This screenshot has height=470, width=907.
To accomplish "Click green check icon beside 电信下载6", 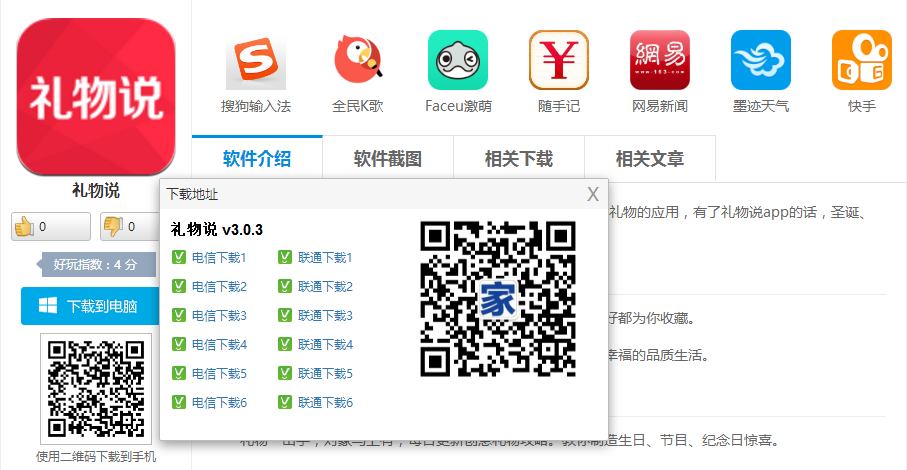I will (179, 402).
